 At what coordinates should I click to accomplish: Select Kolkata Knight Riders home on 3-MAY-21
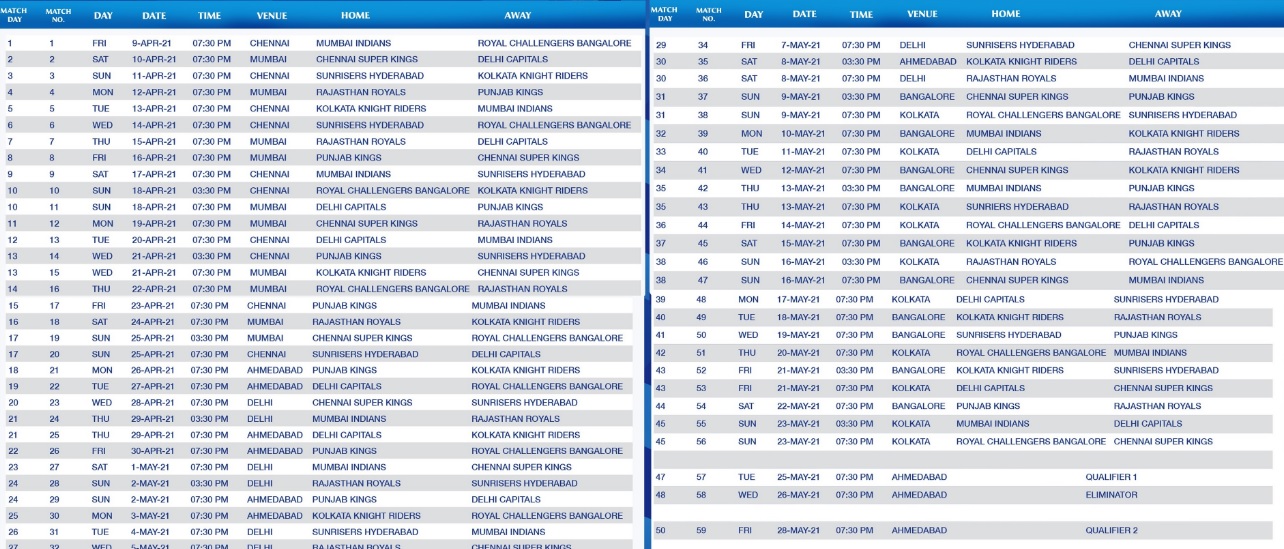coord(366,516)
